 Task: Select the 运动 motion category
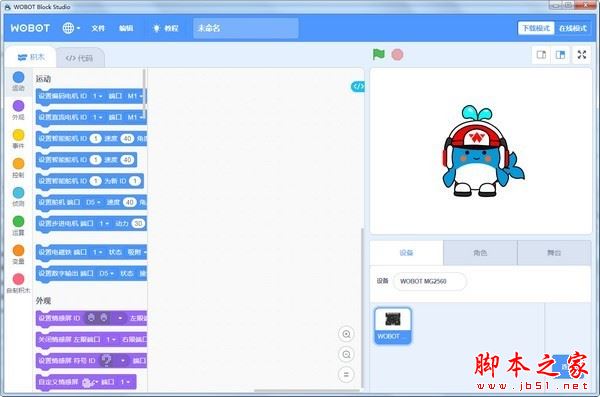pyautogui.click(x=18, y=82)
